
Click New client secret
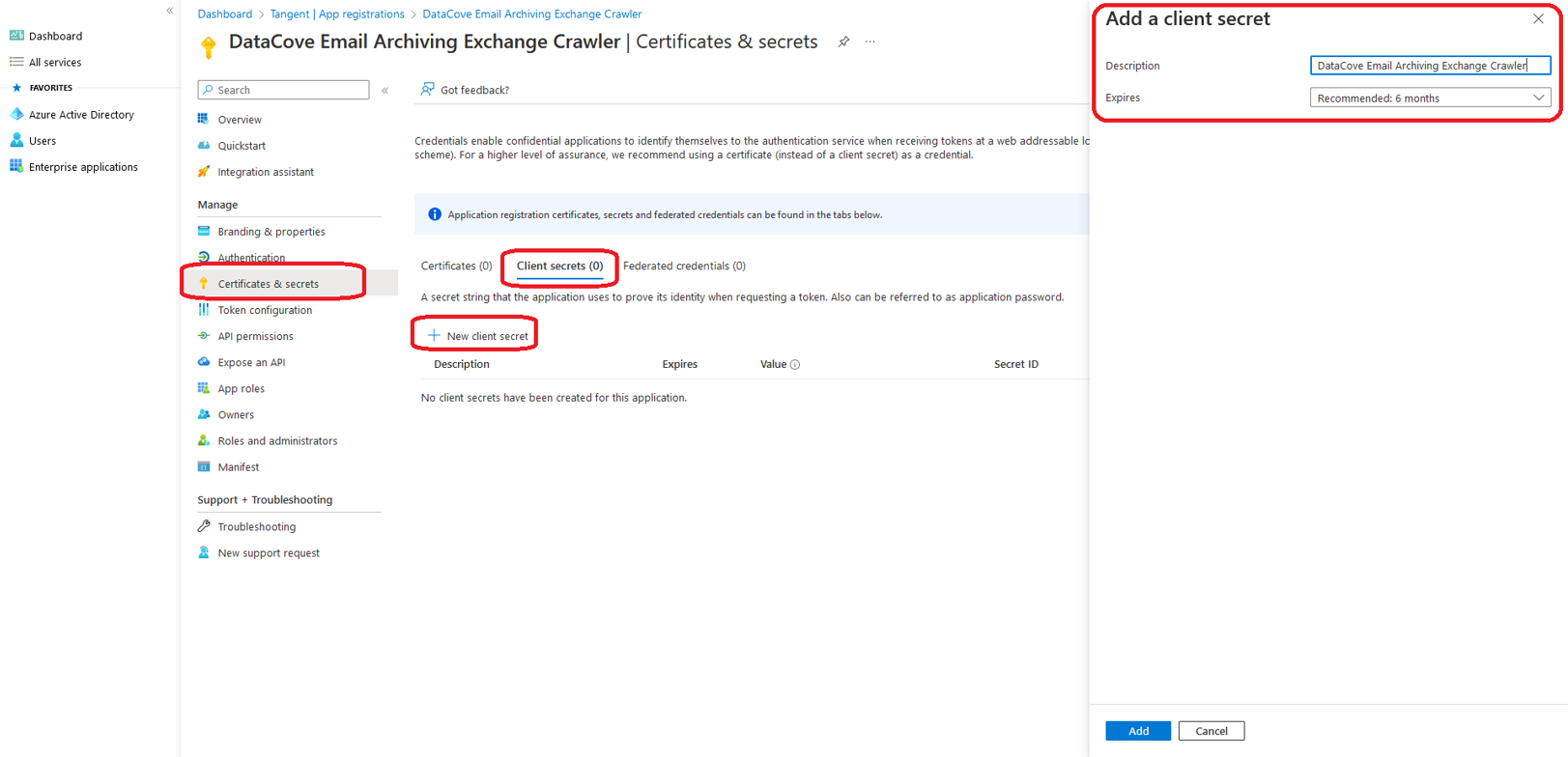point(478,336)
